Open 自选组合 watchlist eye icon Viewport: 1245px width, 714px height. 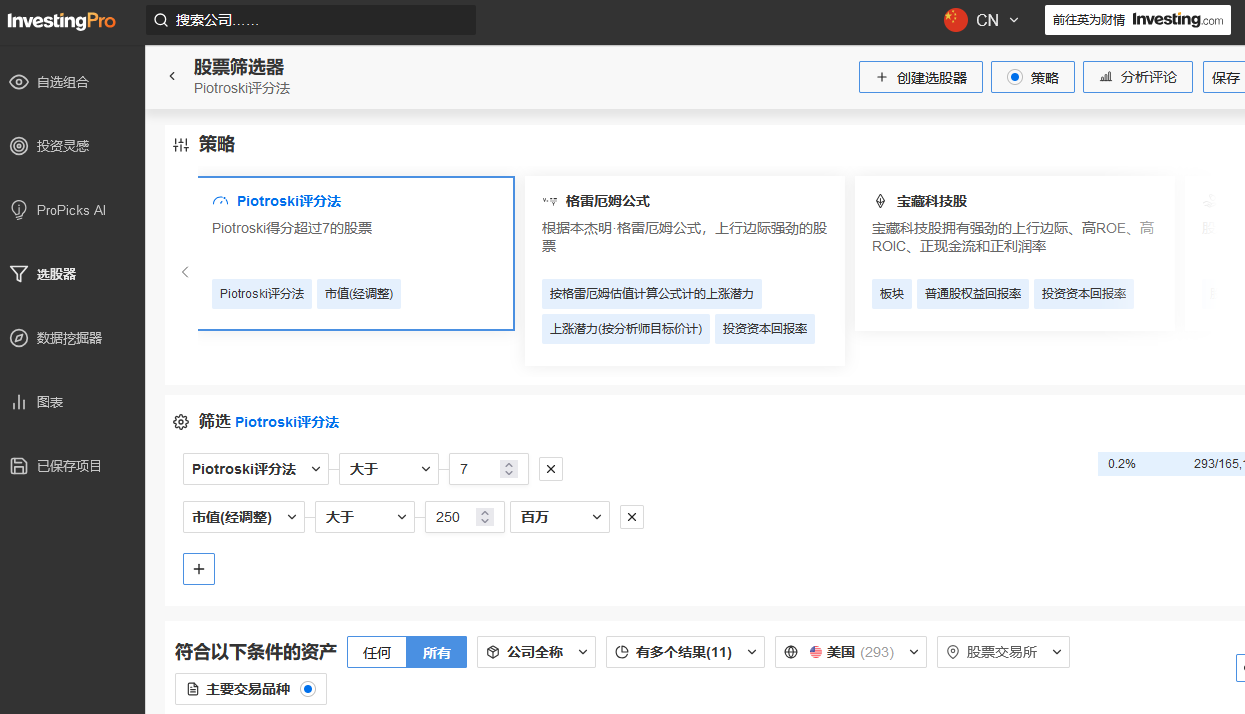point(19,82)
